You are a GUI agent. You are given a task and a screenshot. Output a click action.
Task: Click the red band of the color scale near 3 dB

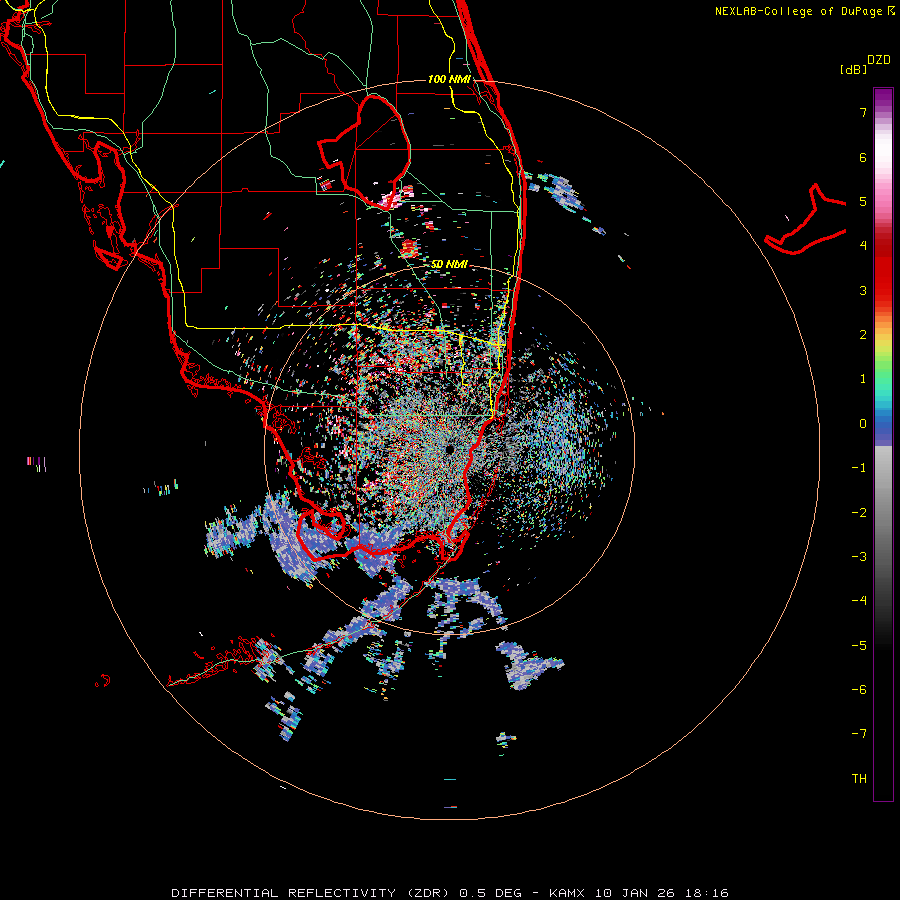[x=883, y=281]
